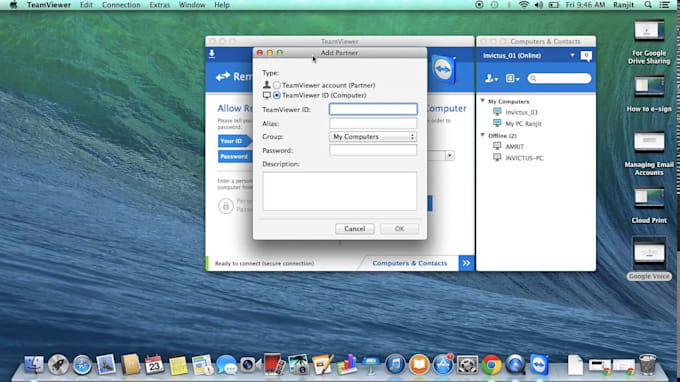This screenshot has height=382, width=680.
Task: Collapse the My Computers group
Action: tap(483, 101)
